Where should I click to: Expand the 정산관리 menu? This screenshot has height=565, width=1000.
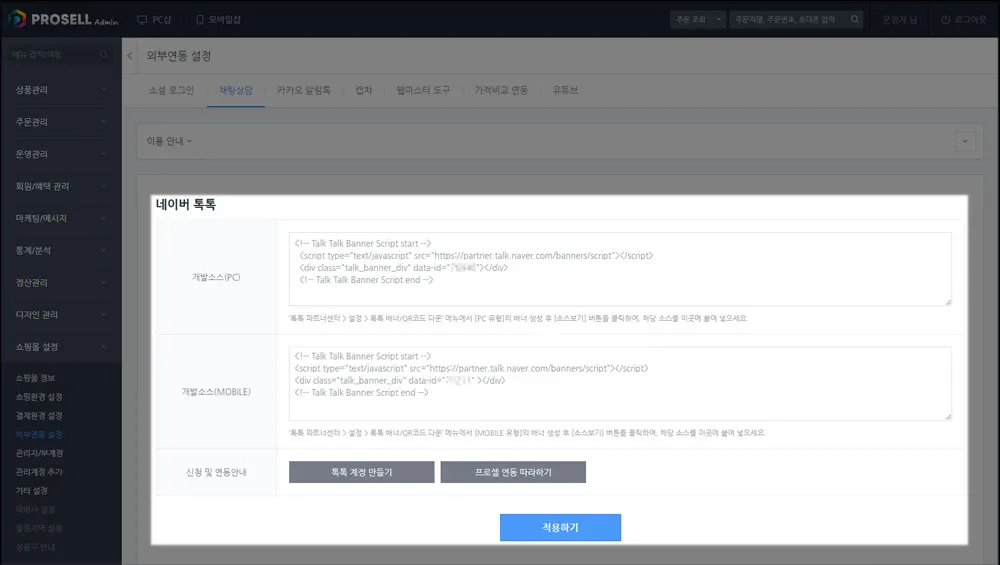pos(61,282)
